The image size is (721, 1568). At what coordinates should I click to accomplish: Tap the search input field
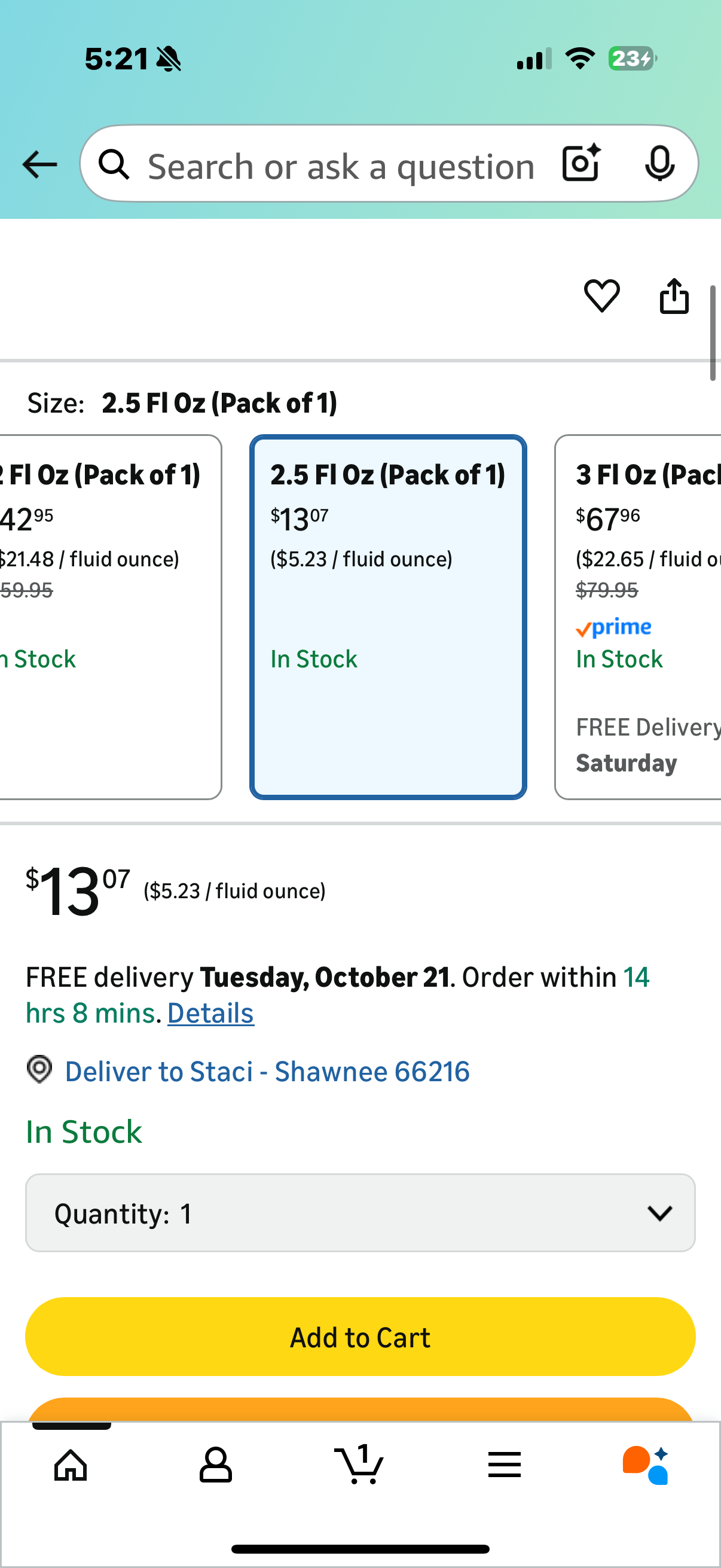(x=341, y=166)
